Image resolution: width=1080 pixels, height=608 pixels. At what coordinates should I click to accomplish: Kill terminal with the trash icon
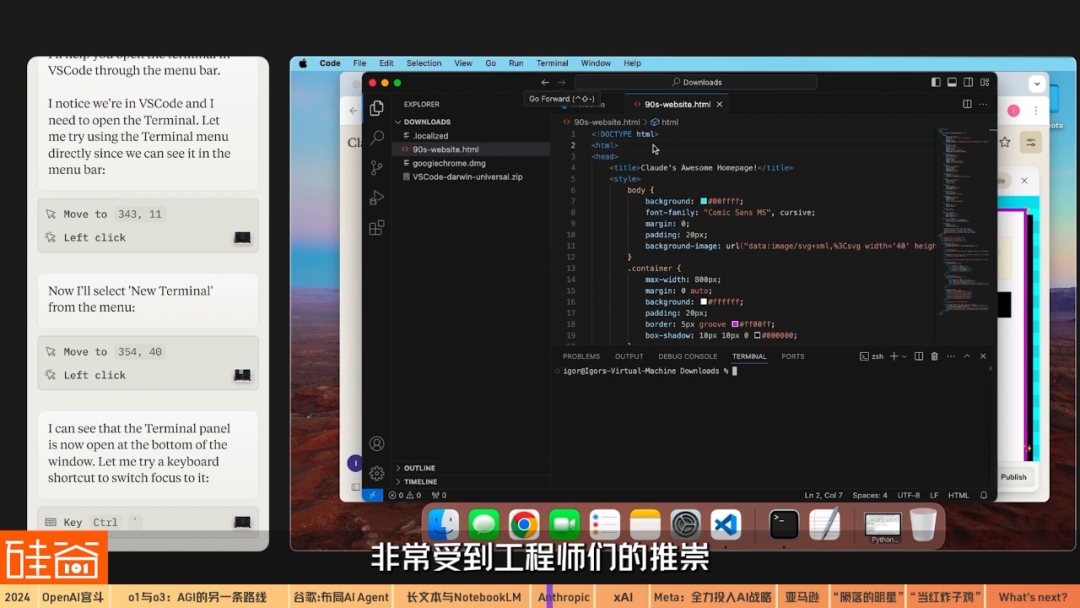click(x=934, y=356)
